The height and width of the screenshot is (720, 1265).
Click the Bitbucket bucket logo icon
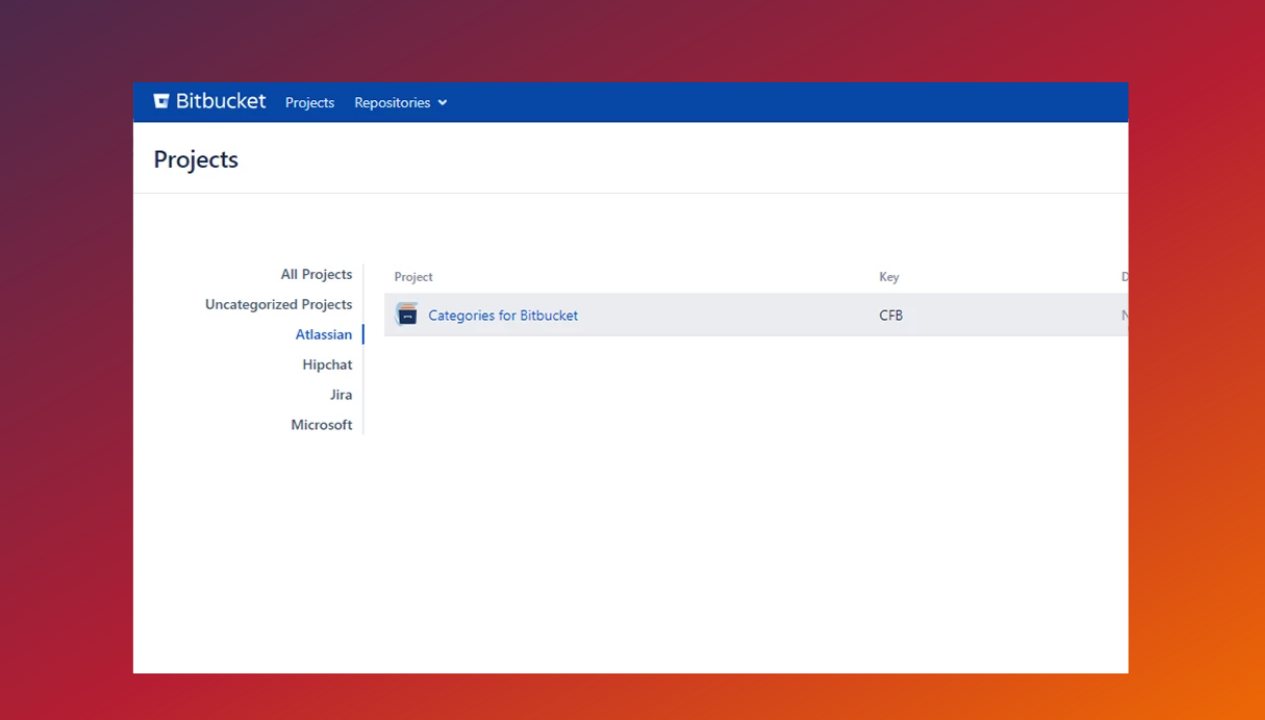161,101
